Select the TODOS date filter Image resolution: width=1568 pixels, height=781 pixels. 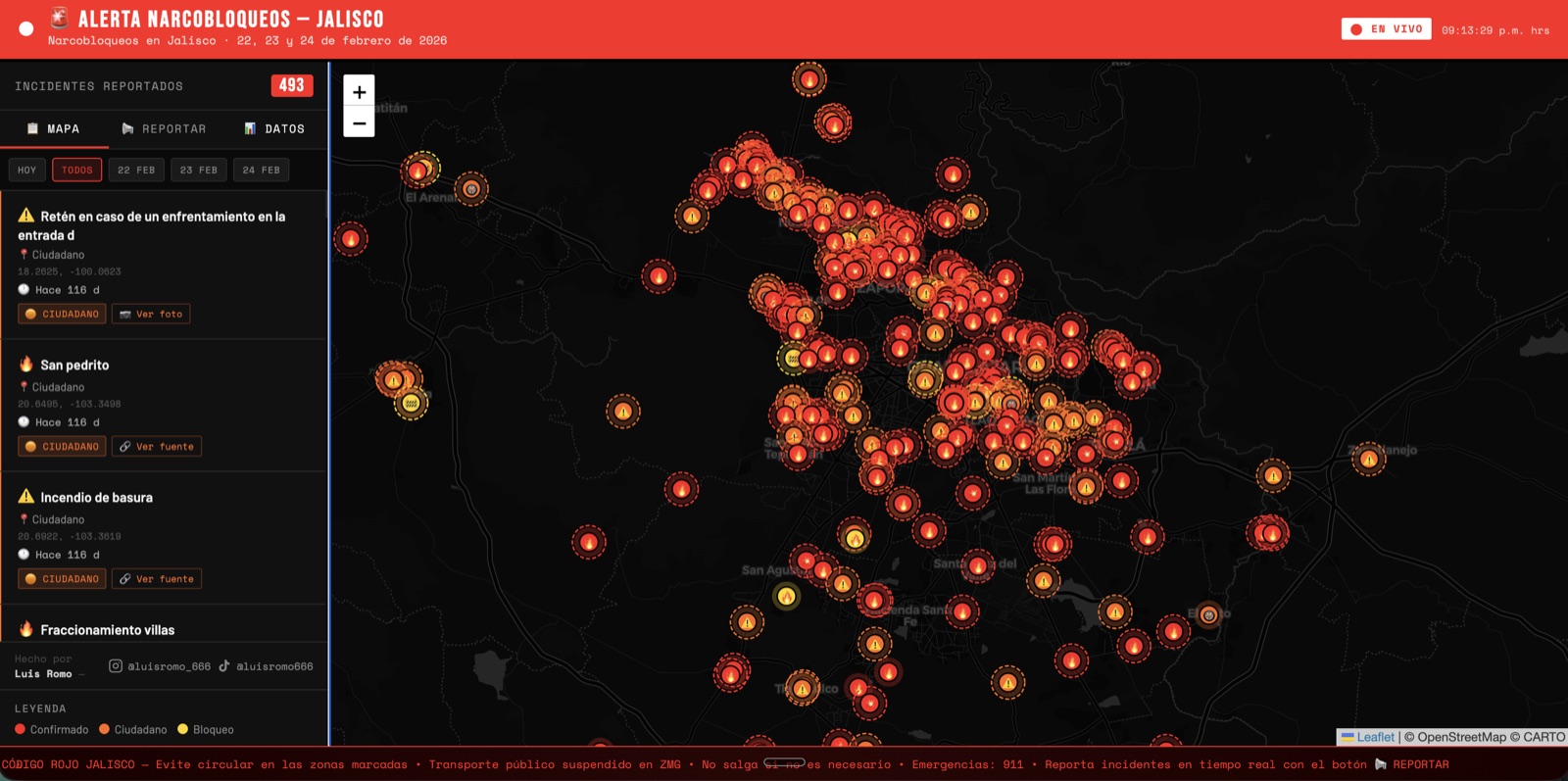[x=77, y=170]
